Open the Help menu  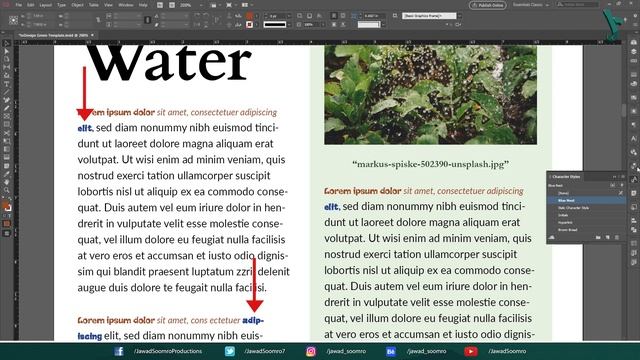click(143, 5)
